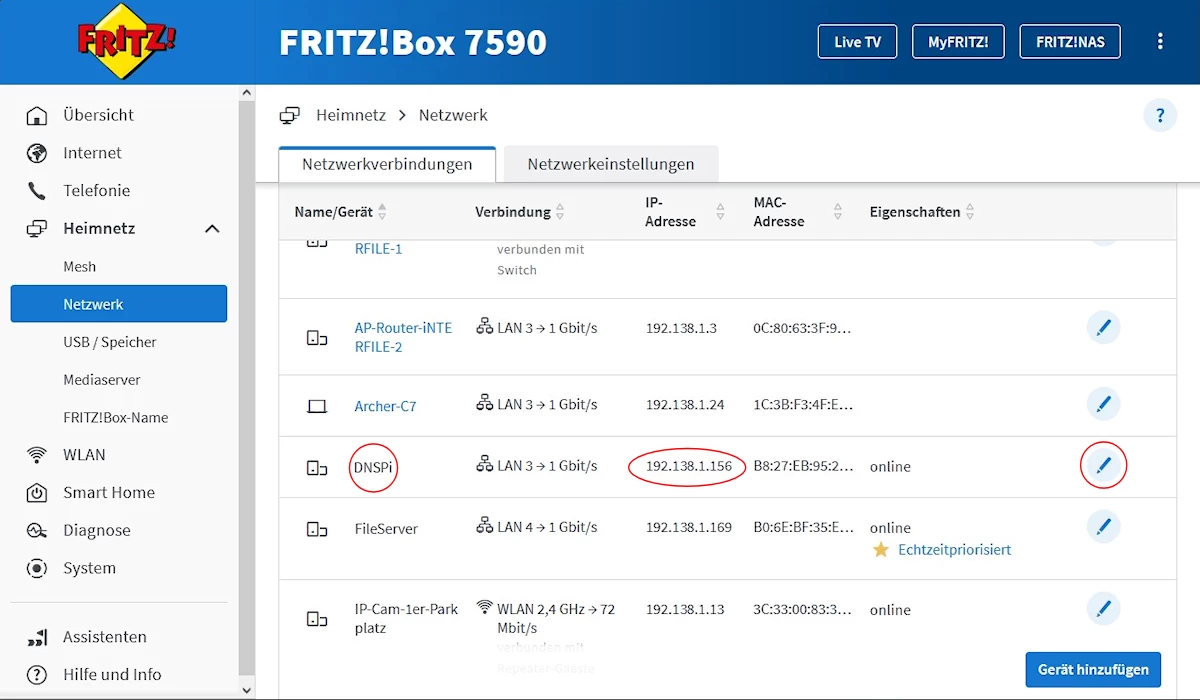Click the Telefonie phone icon

37,191
